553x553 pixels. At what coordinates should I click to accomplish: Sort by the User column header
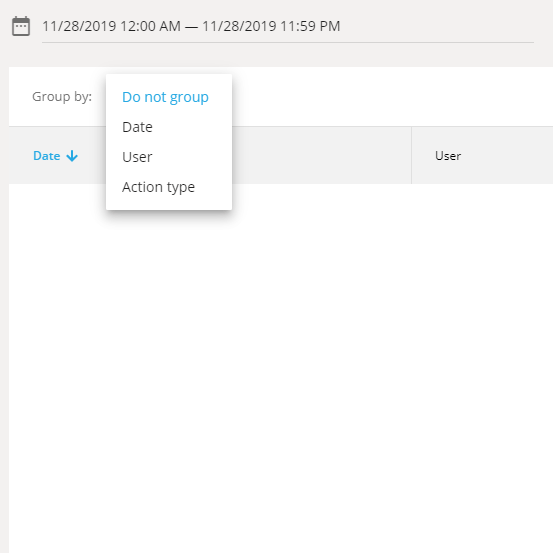click(x=448, y=156)
